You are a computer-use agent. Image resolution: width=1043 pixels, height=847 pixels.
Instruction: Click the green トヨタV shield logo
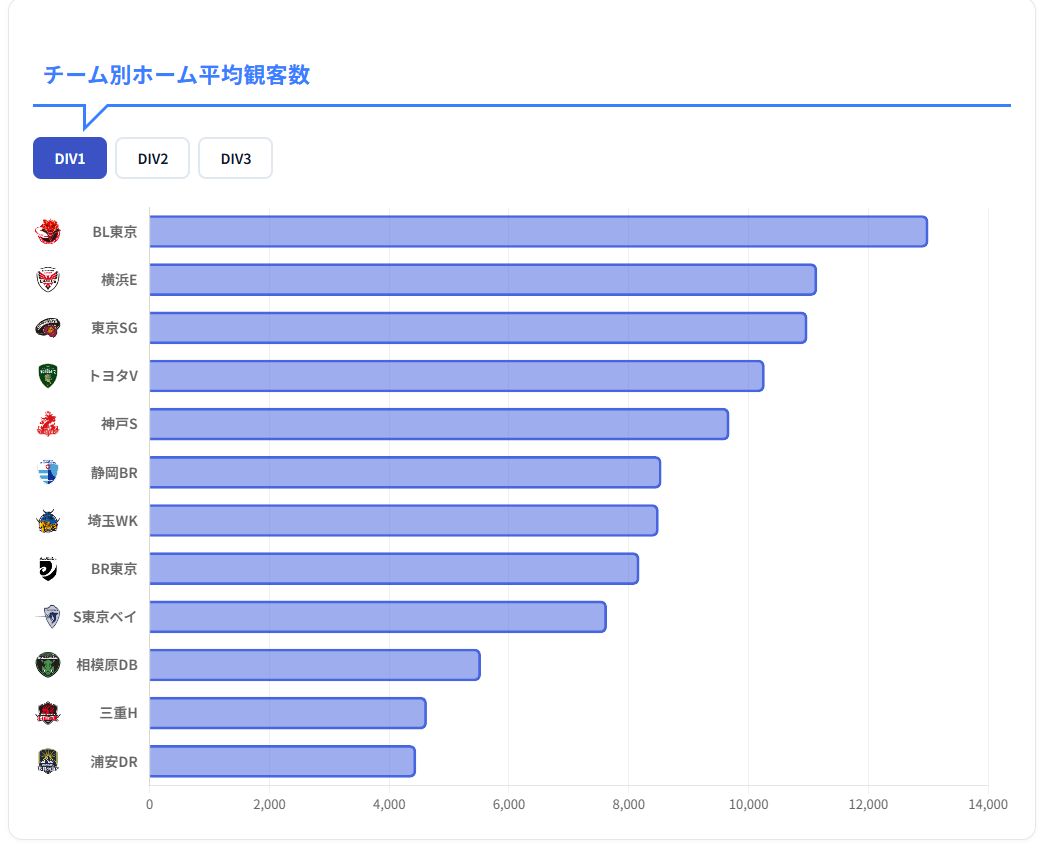point(48,376)
